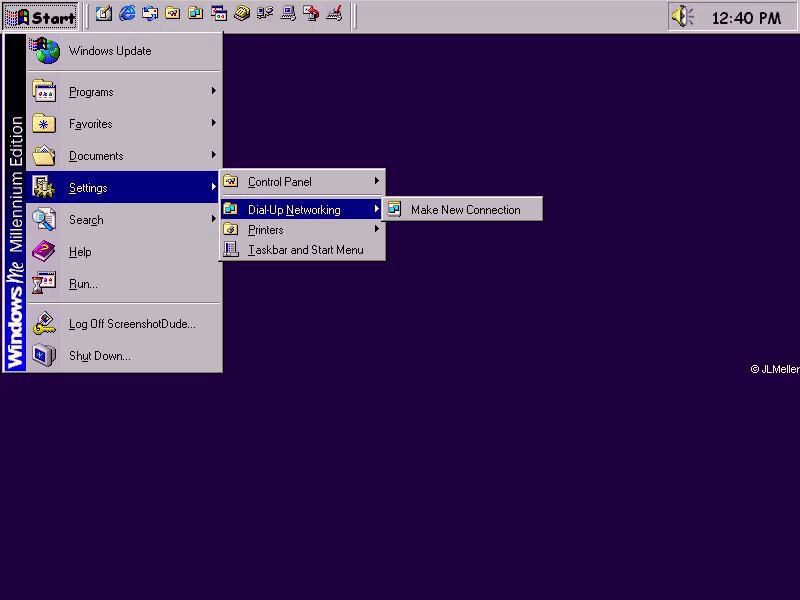Expand the Control Panel submenu arrow
Viewport: 800px width, 600px height.
(x=377, y=181)
